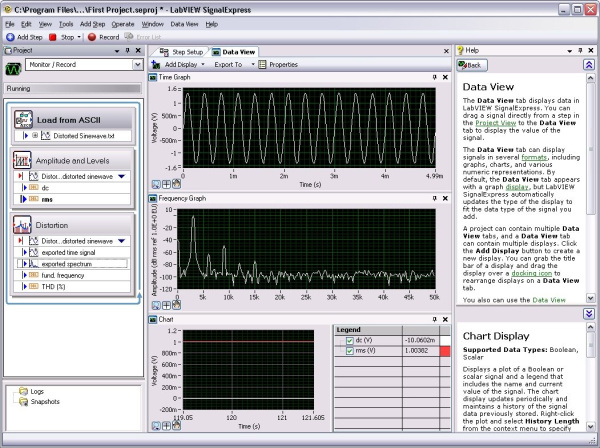
Task: Select the Distortion step icon
Action: 23,227
